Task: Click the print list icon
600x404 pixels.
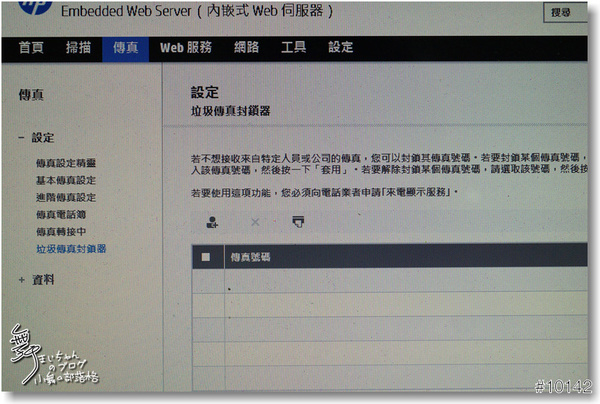Action: pyautogui.click(x=298, y=222)
